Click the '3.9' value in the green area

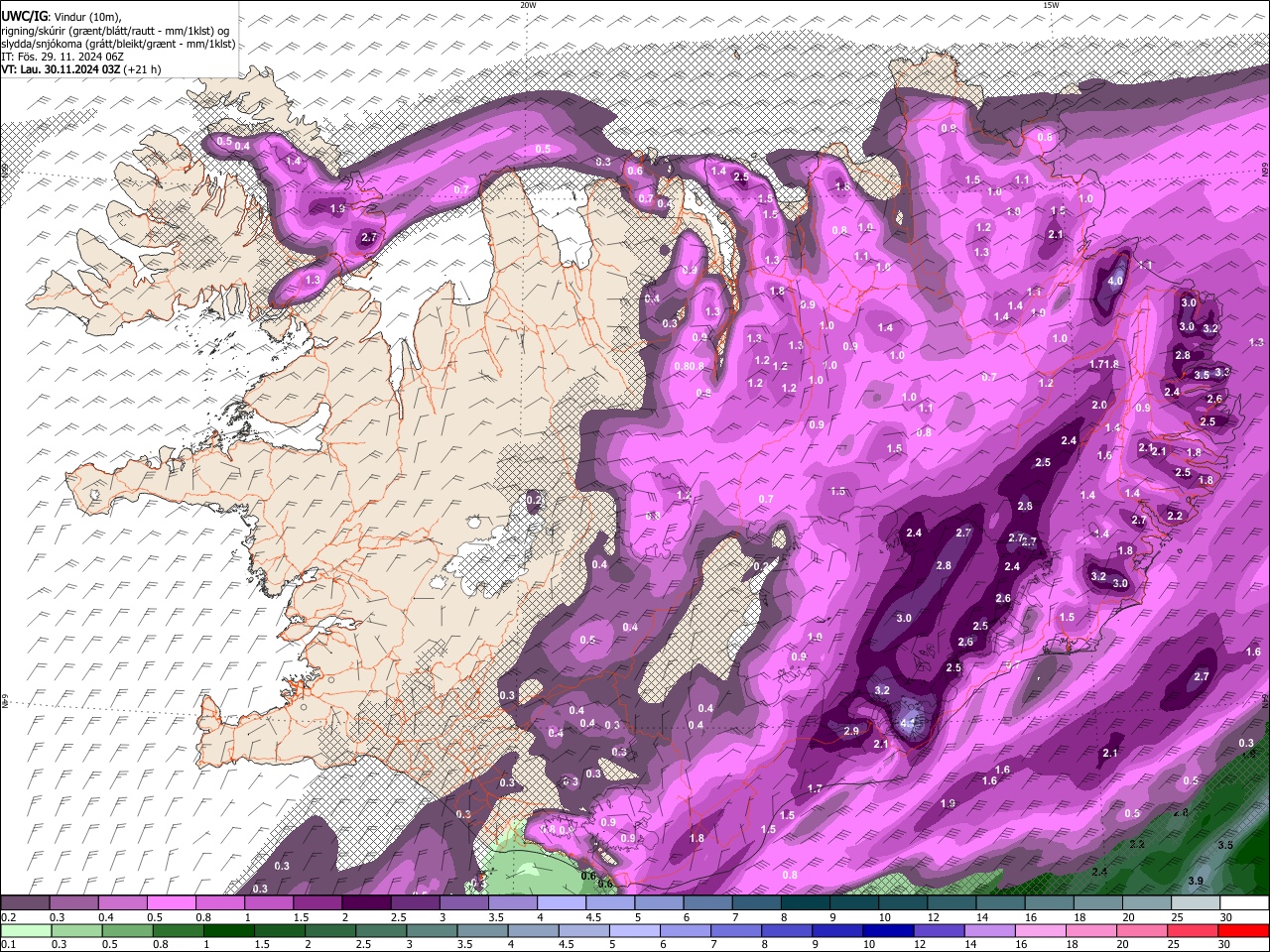[x=1196, y=881]
